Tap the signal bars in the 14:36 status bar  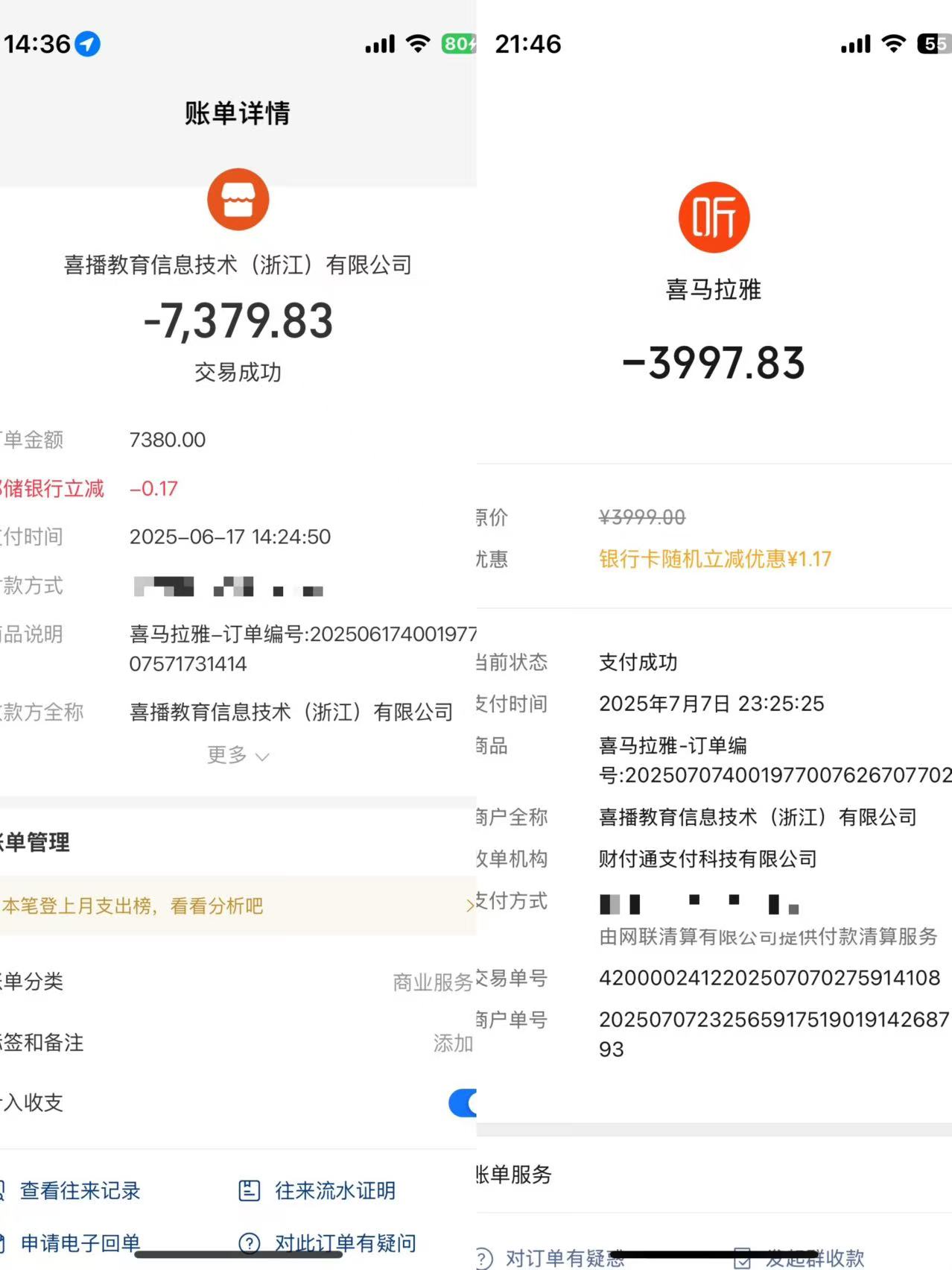click(380, 44)
